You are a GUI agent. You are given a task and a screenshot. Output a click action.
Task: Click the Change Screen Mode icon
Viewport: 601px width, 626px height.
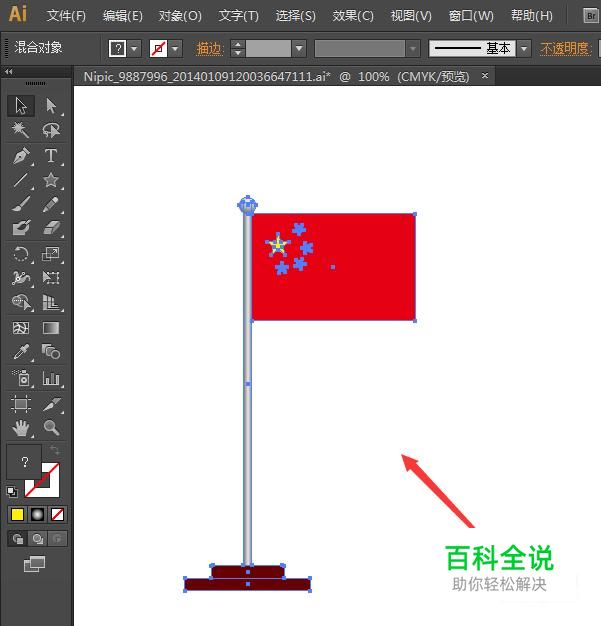[35, 564]
